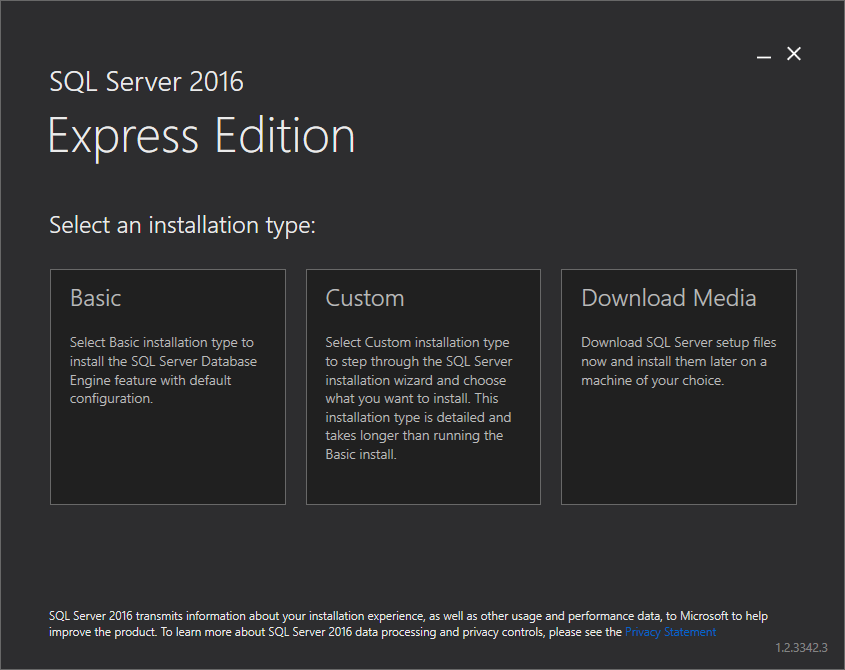Click the "Custom" tile heading

365,298
